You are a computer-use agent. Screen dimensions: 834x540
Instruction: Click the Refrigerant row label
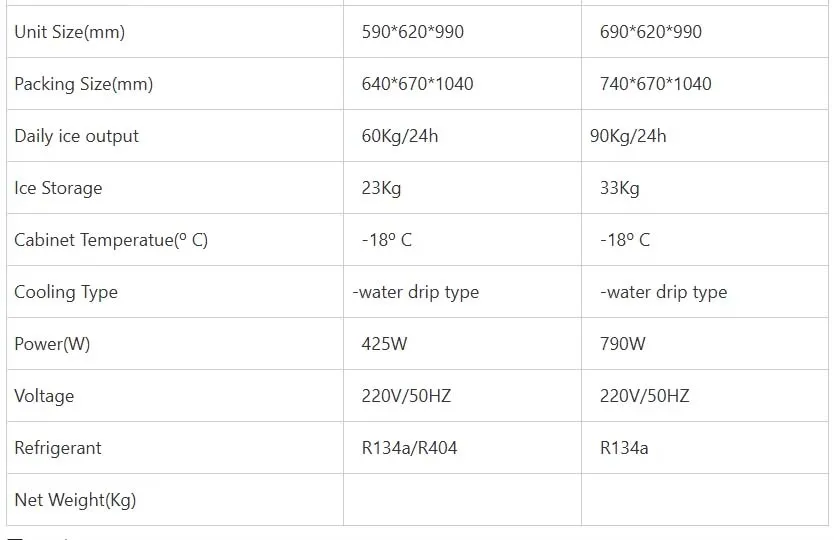58,448
